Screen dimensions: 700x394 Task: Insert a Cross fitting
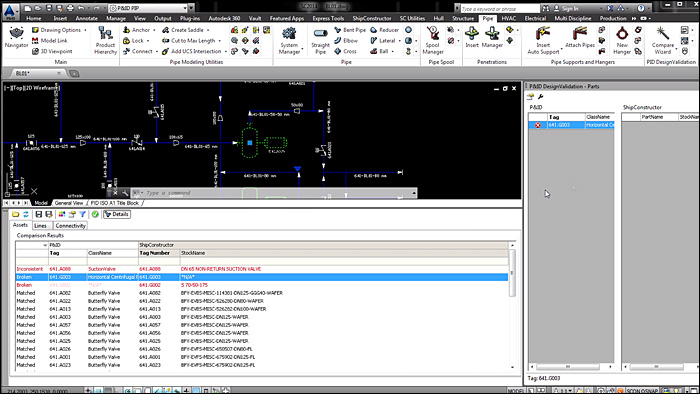[x=346, y=51]
